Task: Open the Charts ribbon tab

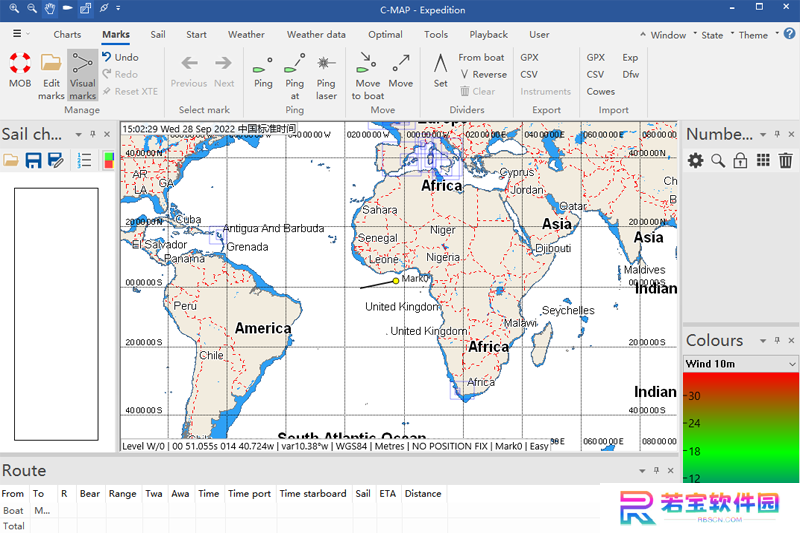Action: 67,35
